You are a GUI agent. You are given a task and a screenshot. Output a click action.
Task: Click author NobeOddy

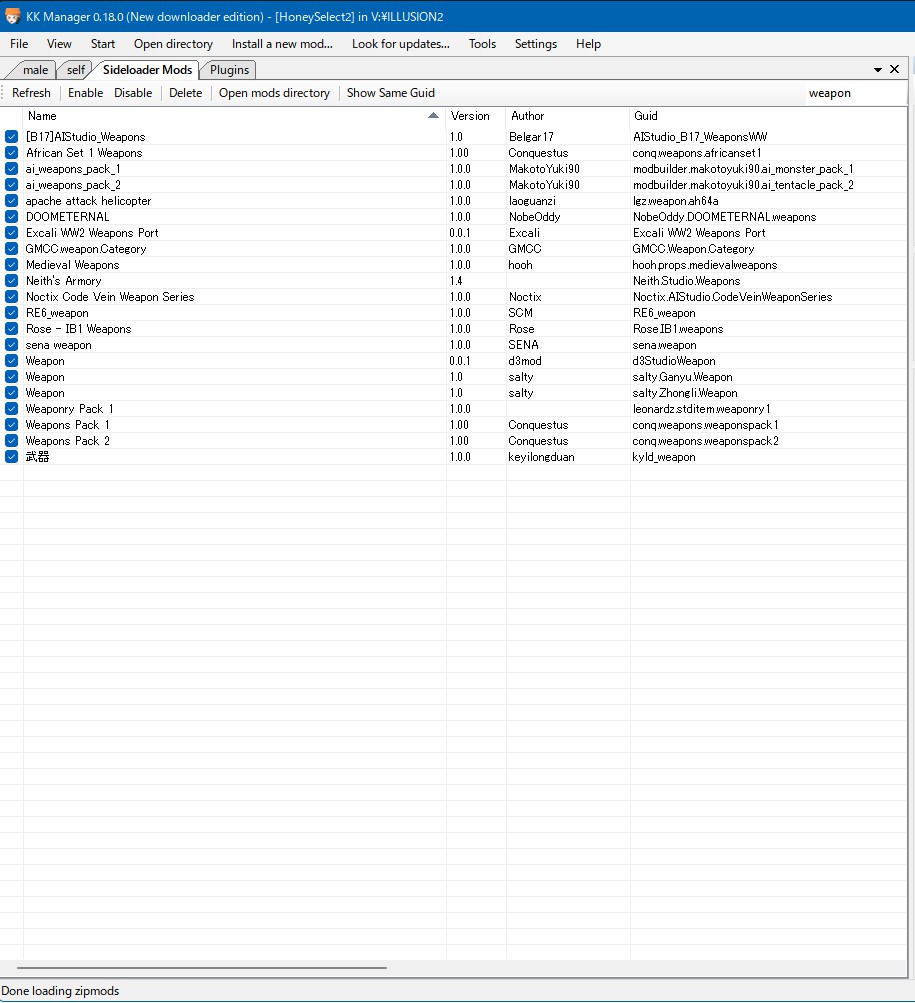click(534, 217)
